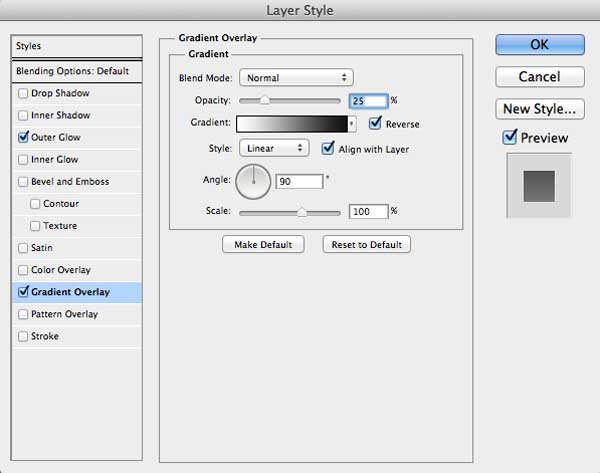
Task: Enable the Stroke checkbox
Action: point(23,336)
